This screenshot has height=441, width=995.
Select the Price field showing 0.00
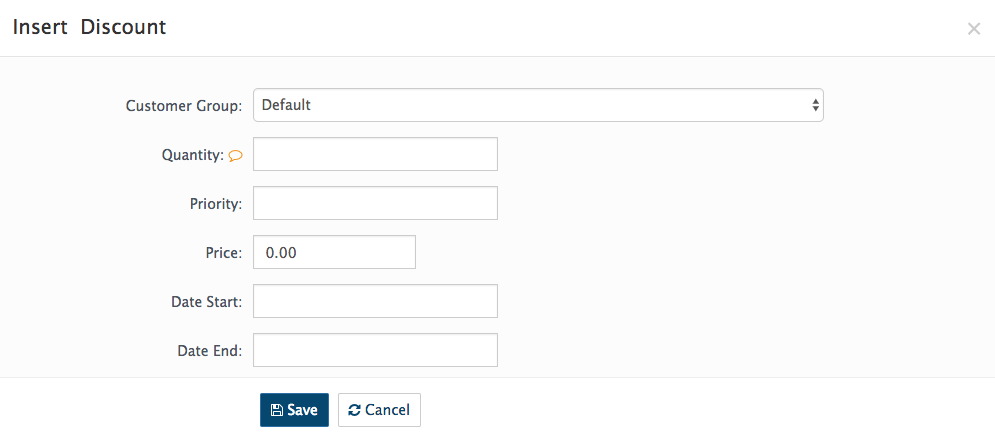point(334,252)
